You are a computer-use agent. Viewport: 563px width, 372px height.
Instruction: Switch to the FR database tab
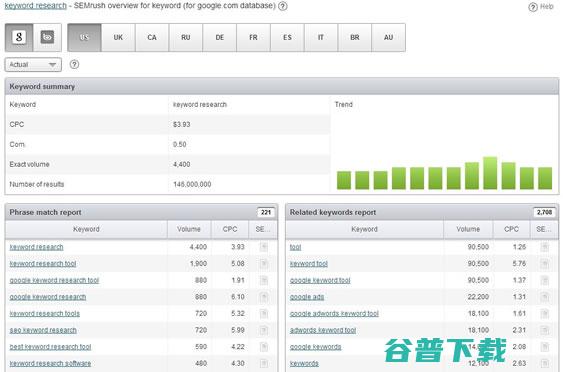click(x=253, y=37)
